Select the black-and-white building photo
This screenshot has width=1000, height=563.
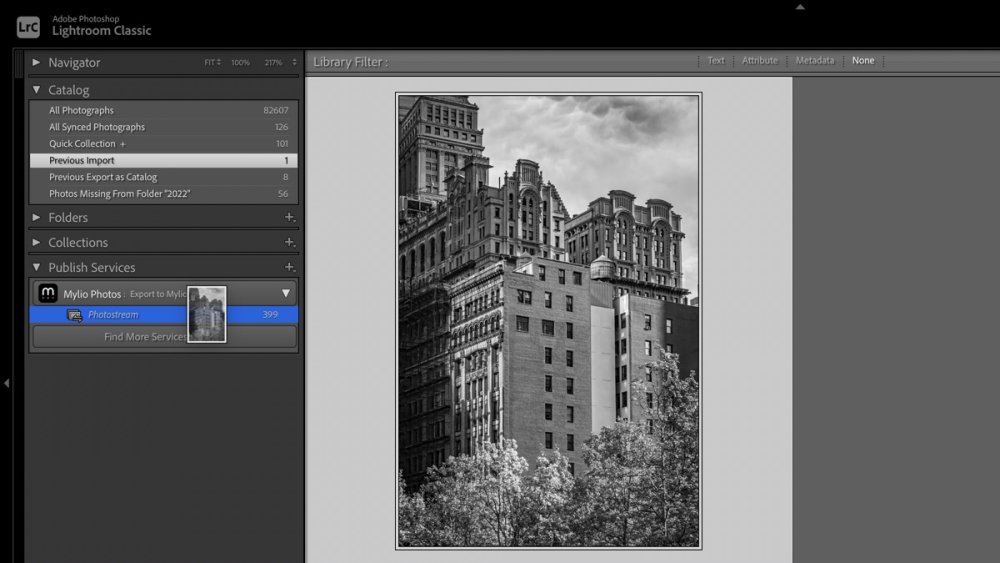tap(548, 321)
